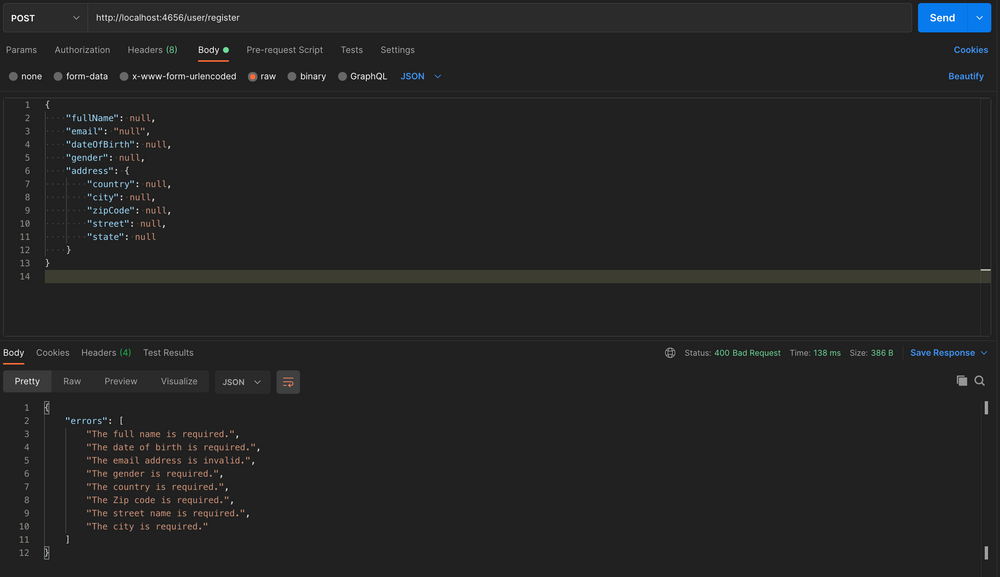1000x577 pixels.
Task: Select the form-data radio option
Action: (58, 77)
